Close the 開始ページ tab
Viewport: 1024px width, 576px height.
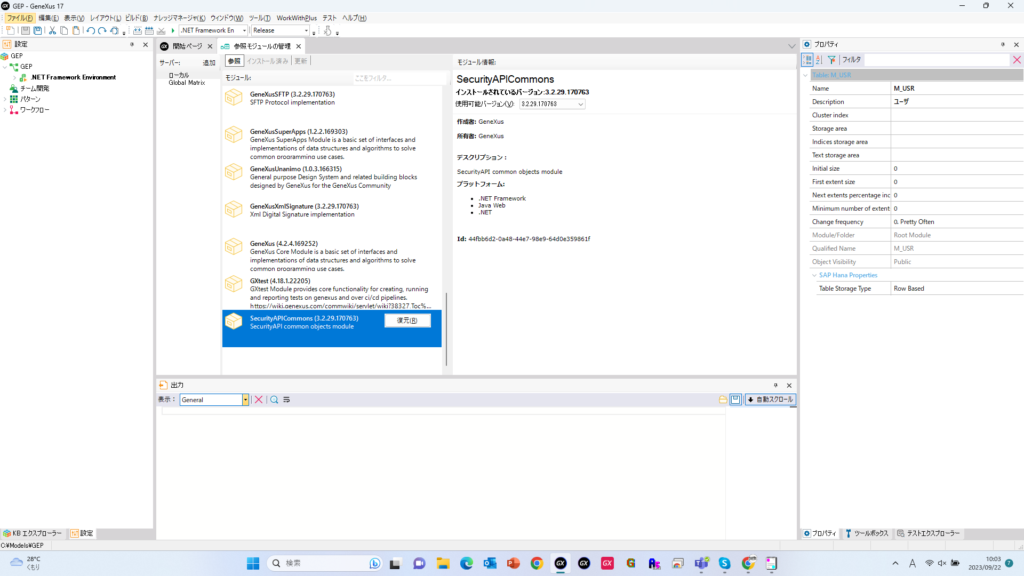point(210,46)
